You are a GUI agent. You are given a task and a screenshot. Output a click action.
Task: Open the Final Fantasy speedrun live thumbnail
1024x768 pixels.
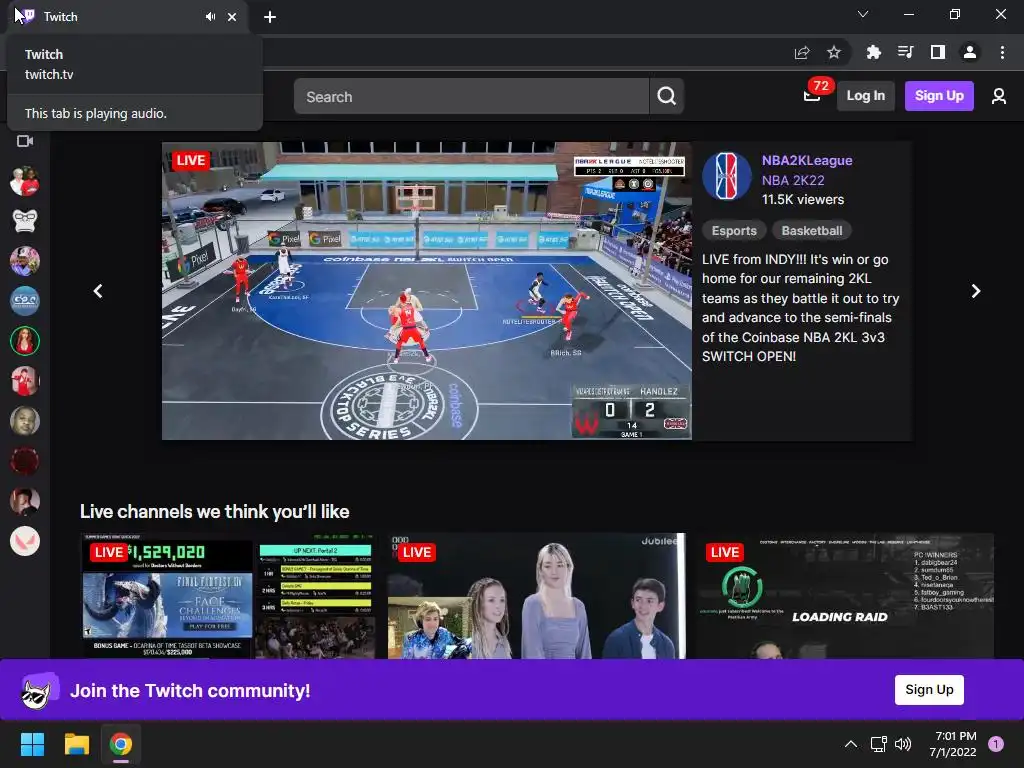point(229,596)
